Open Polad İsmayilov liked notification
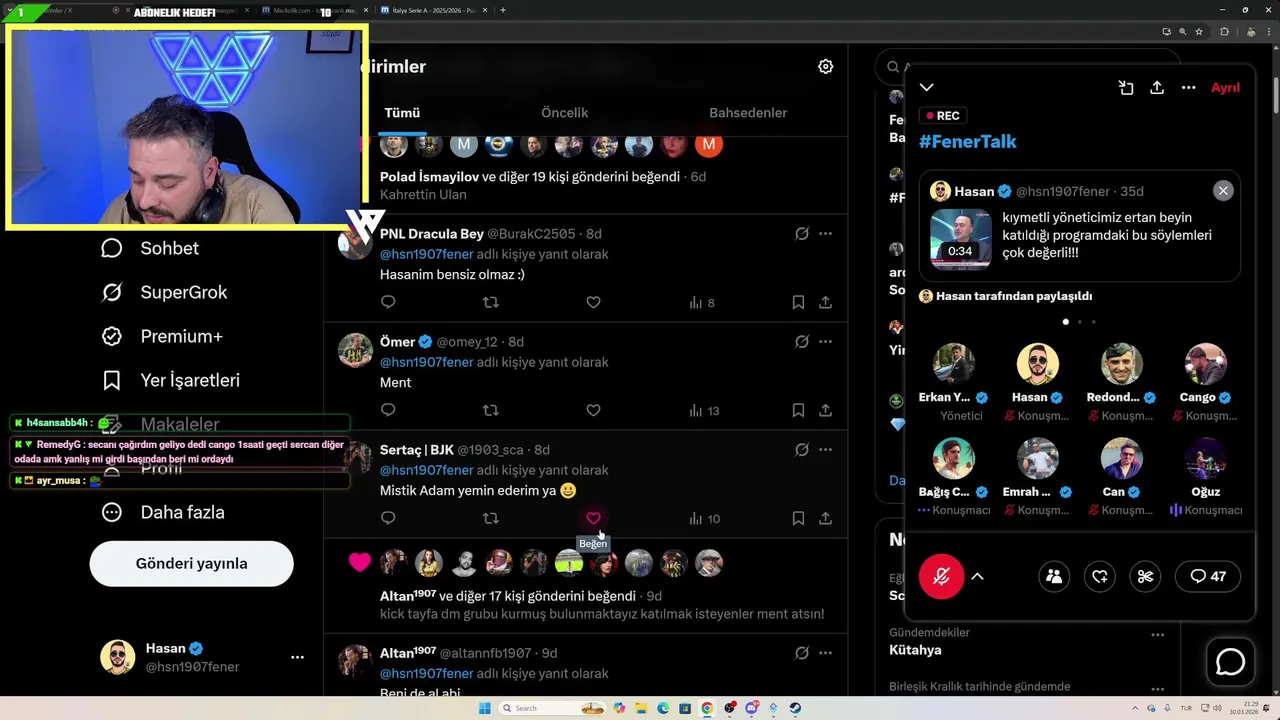 pyautogui.click(x=586, y=176)
